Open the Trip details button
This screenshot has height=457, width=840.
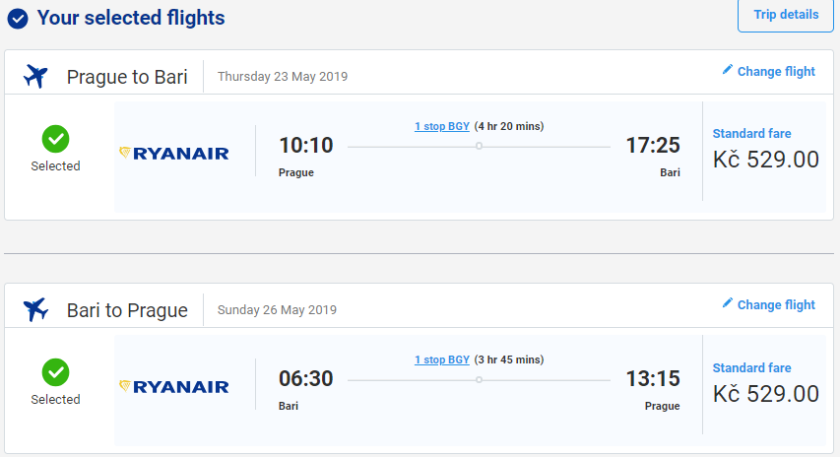click(785, 15)
